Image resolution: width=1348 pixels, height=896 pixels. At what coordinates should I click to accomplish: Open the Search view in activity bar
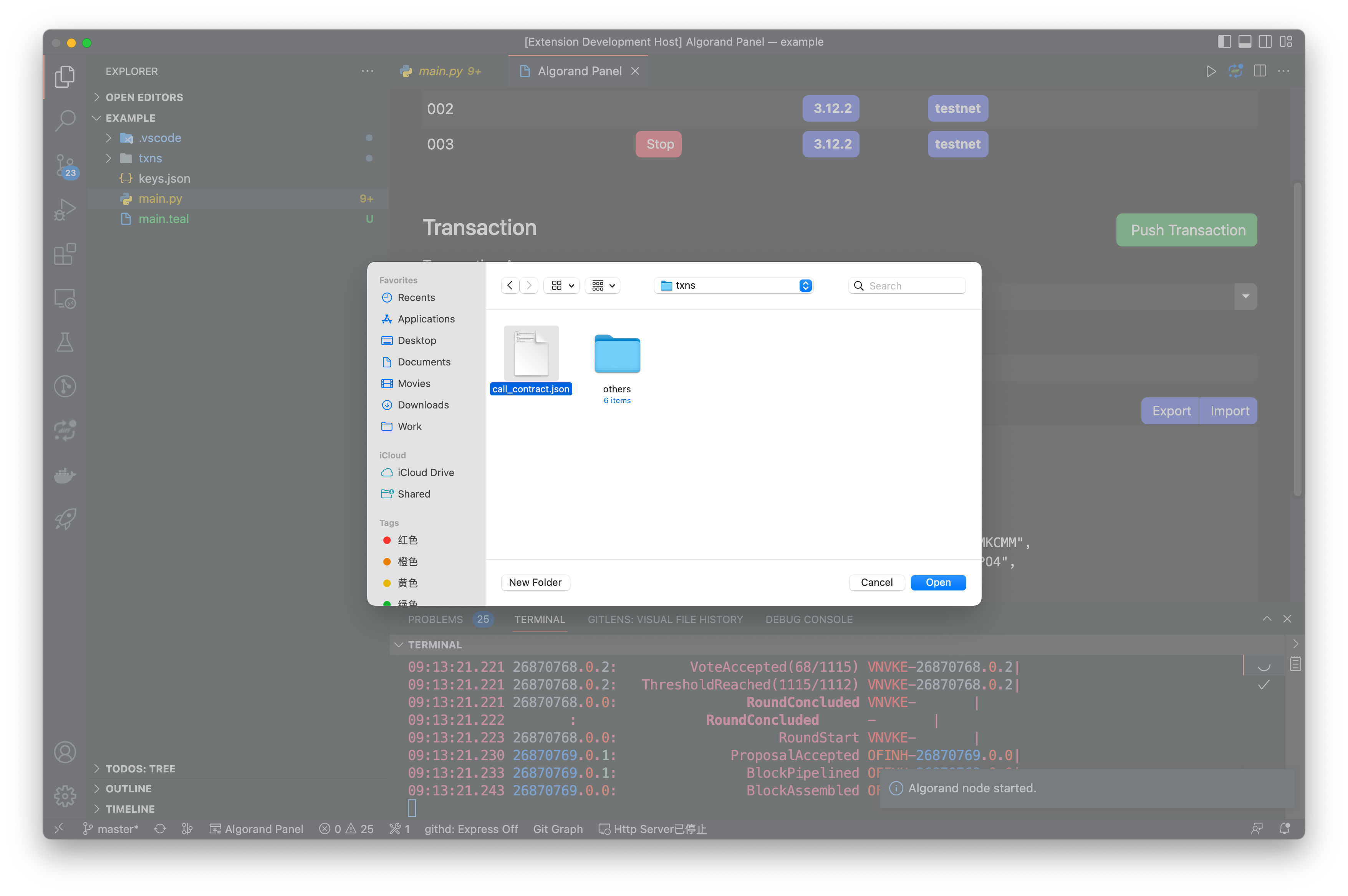click(65, 120)
